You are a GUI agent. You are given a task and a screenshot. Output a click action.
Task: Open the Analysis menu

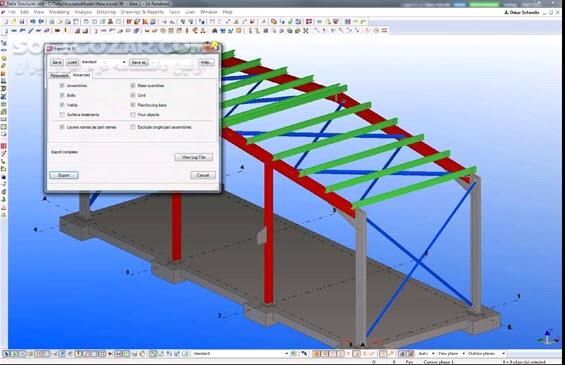click(83, 12)
